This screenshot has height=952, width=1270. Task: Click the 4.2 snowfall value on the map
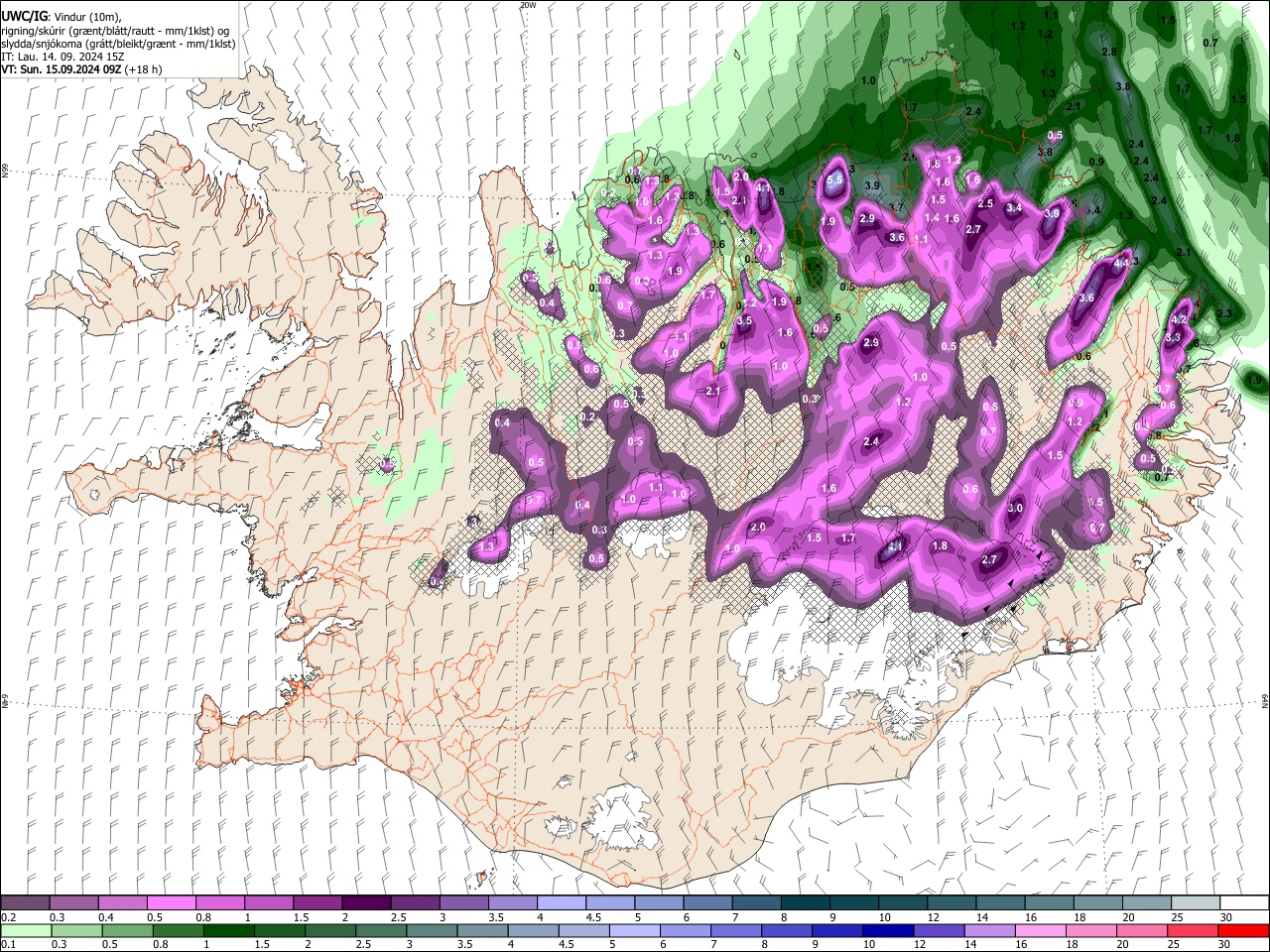click(x=1180, y=319)
